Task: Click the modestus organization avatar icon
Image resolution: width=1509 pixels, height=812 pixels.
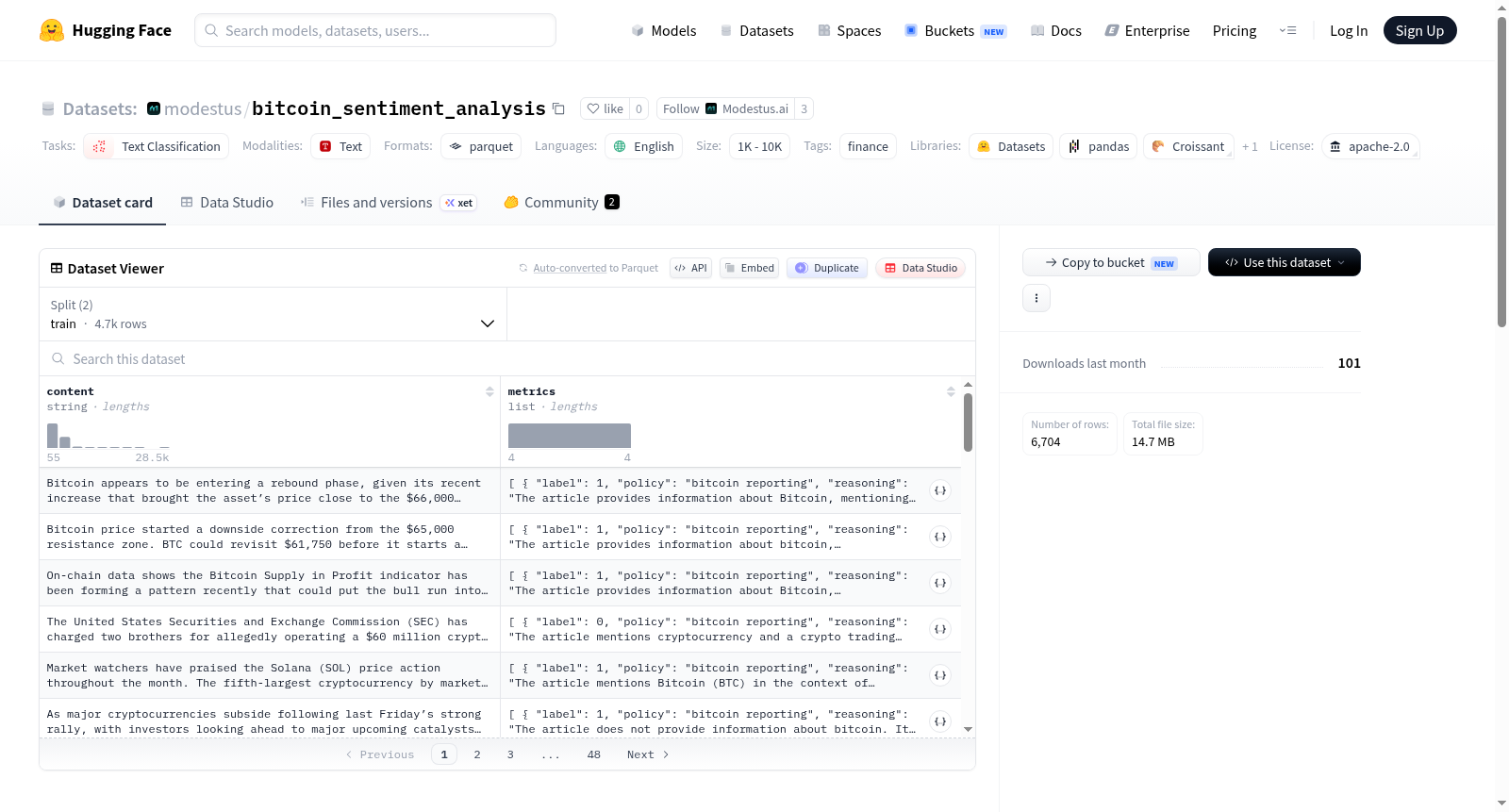Action: (154, 108)
